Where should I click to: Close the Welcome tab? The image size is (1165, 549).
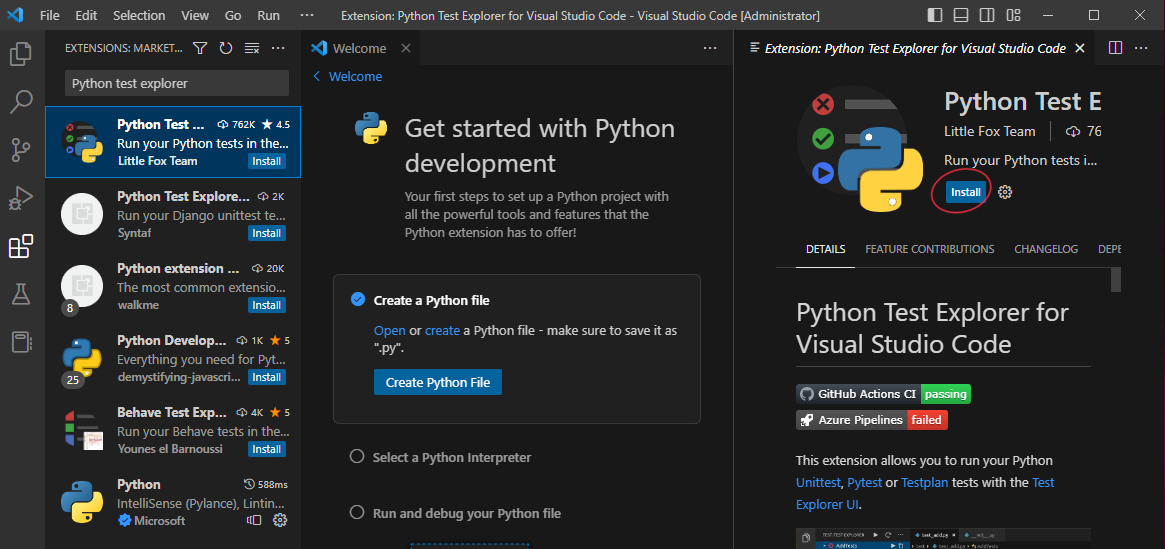point(406,48)
